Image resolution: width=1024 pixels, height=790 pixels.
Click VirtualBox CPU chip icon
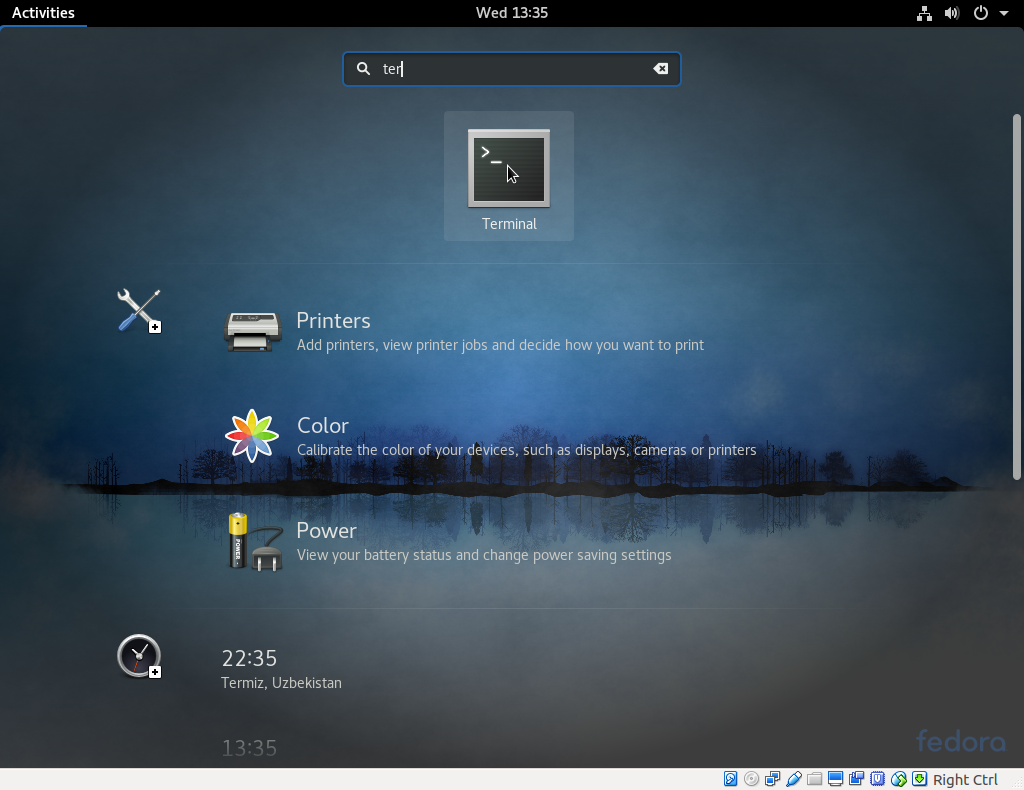click(x=877, y=779)
